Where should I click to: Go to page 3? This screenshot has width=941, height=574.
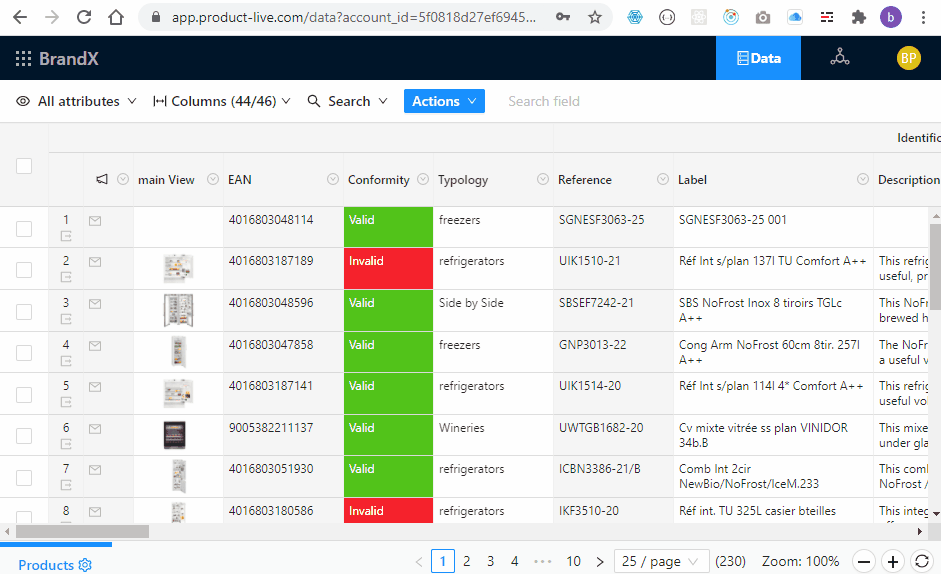coord(490,561)
